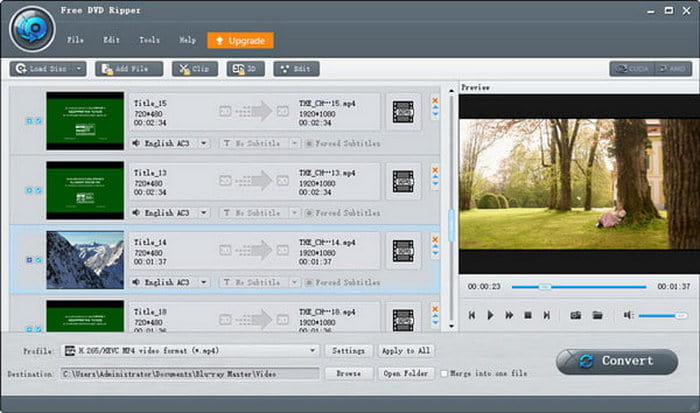The image size is (700, 413).
Task: Click Open Folder button
Action: (x=406, y=373)
